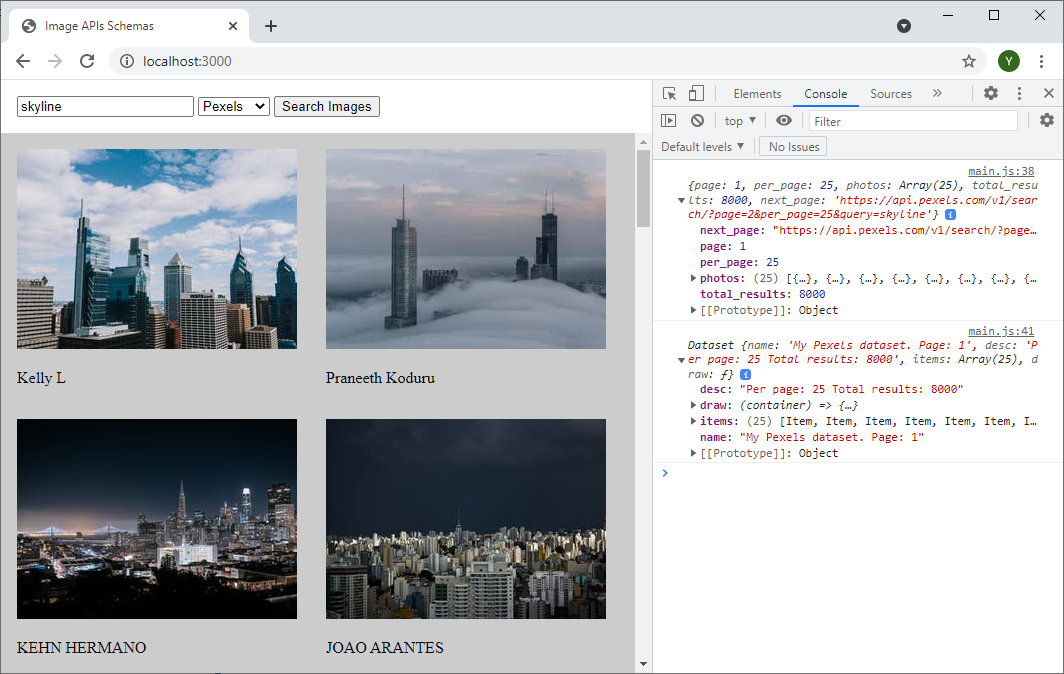Clear the console messages
The image size is (1064, 674).
point(697,120)
